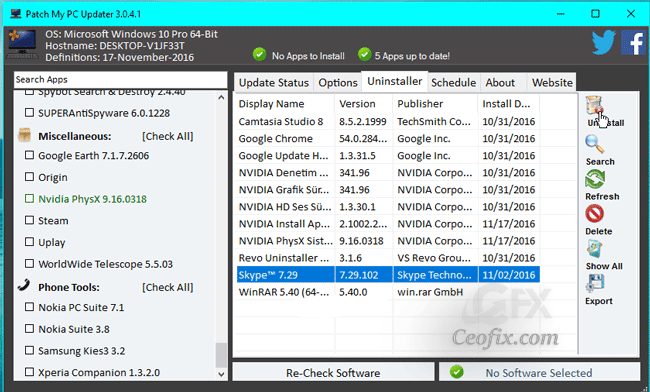Open the Website tab
The image size is (650, 392).
pyautogui.click(x=552, y=83)
